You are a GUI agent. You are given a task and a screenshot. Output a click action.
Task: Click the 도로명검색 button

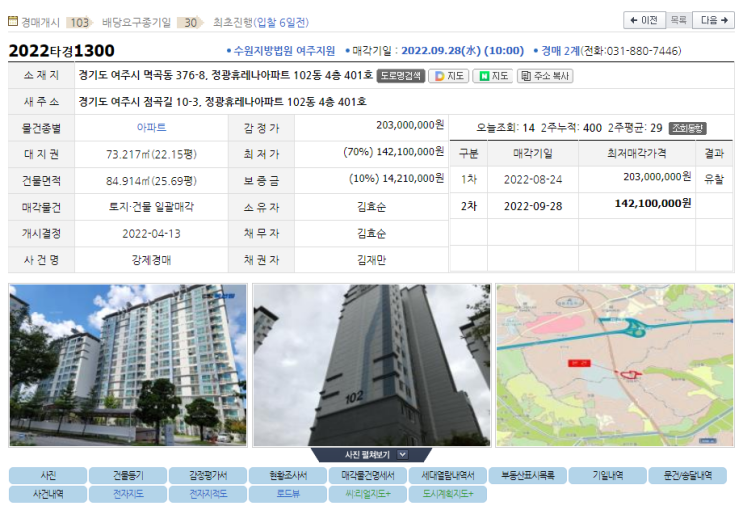400,76
